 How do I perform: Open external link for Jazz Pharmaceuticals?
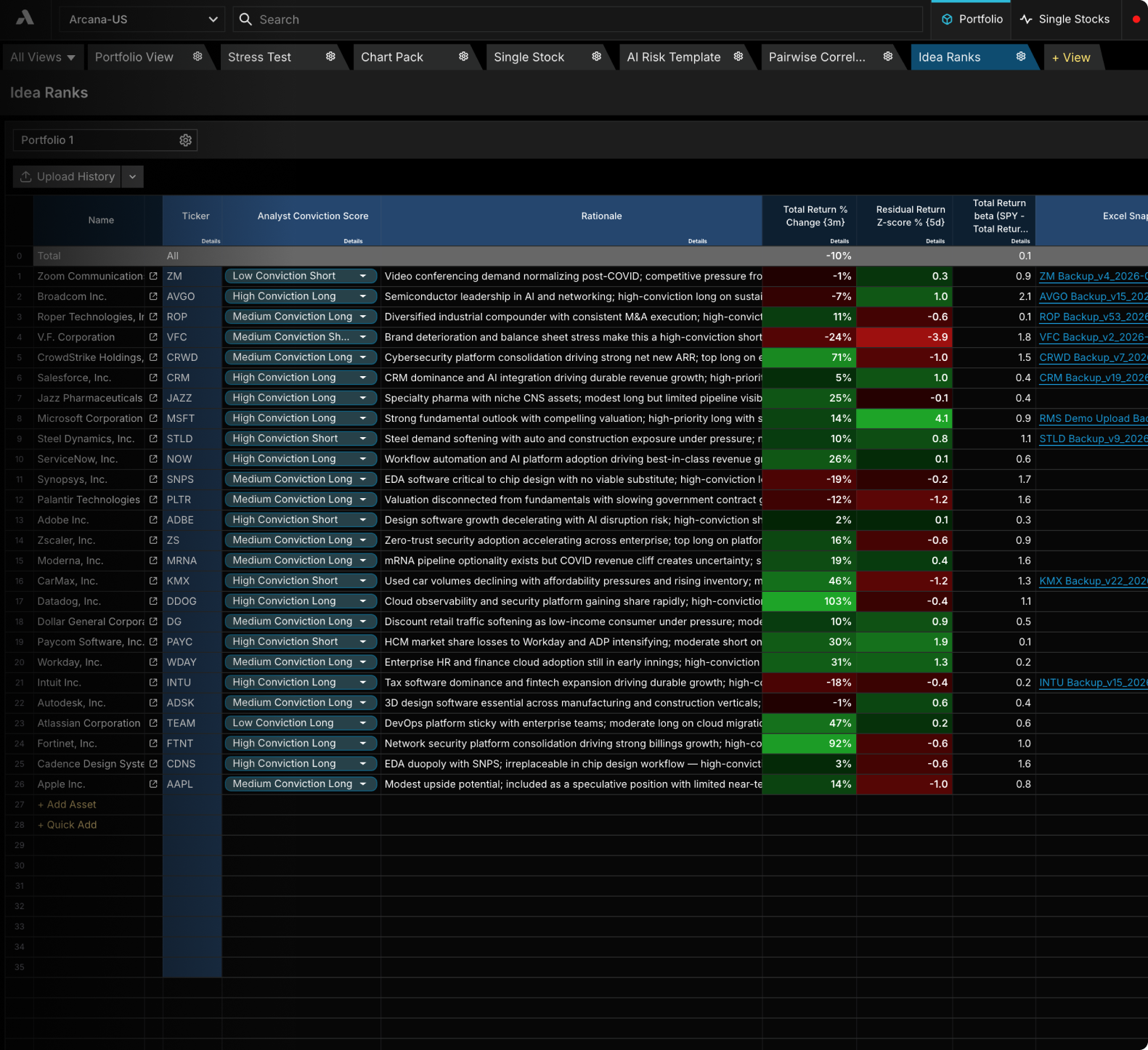(153, 398)
